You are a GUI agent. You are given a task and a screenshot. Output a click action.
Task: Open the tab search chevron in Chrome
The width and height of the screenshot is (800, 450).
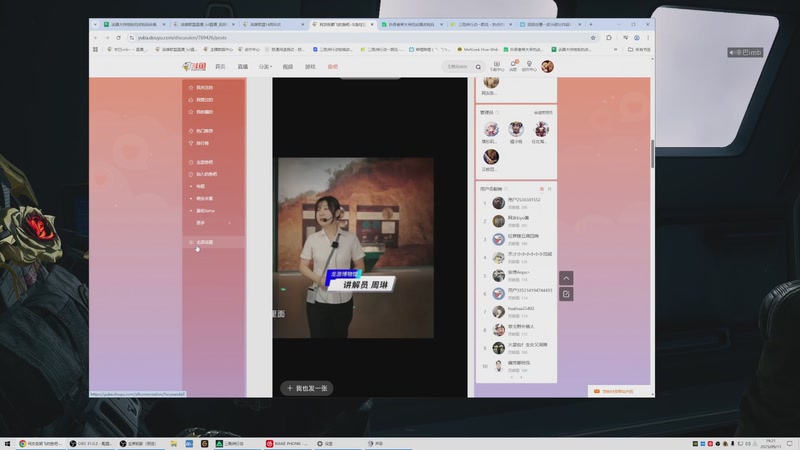pos(95,24)
